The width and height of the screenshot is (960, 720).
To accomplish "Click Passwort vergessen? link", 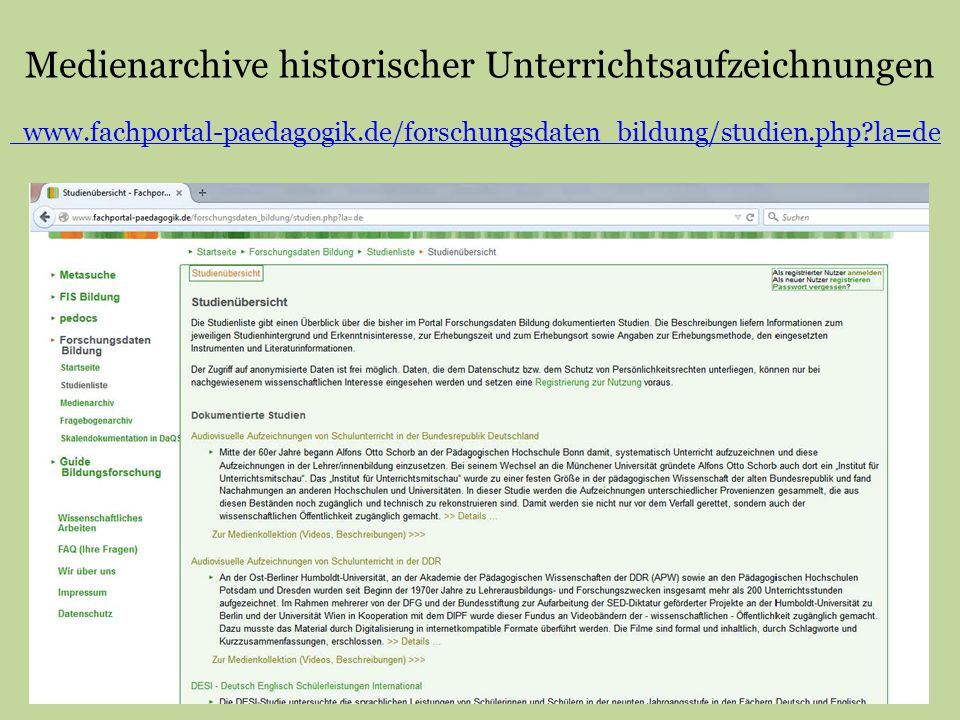I will pos(811,287).
